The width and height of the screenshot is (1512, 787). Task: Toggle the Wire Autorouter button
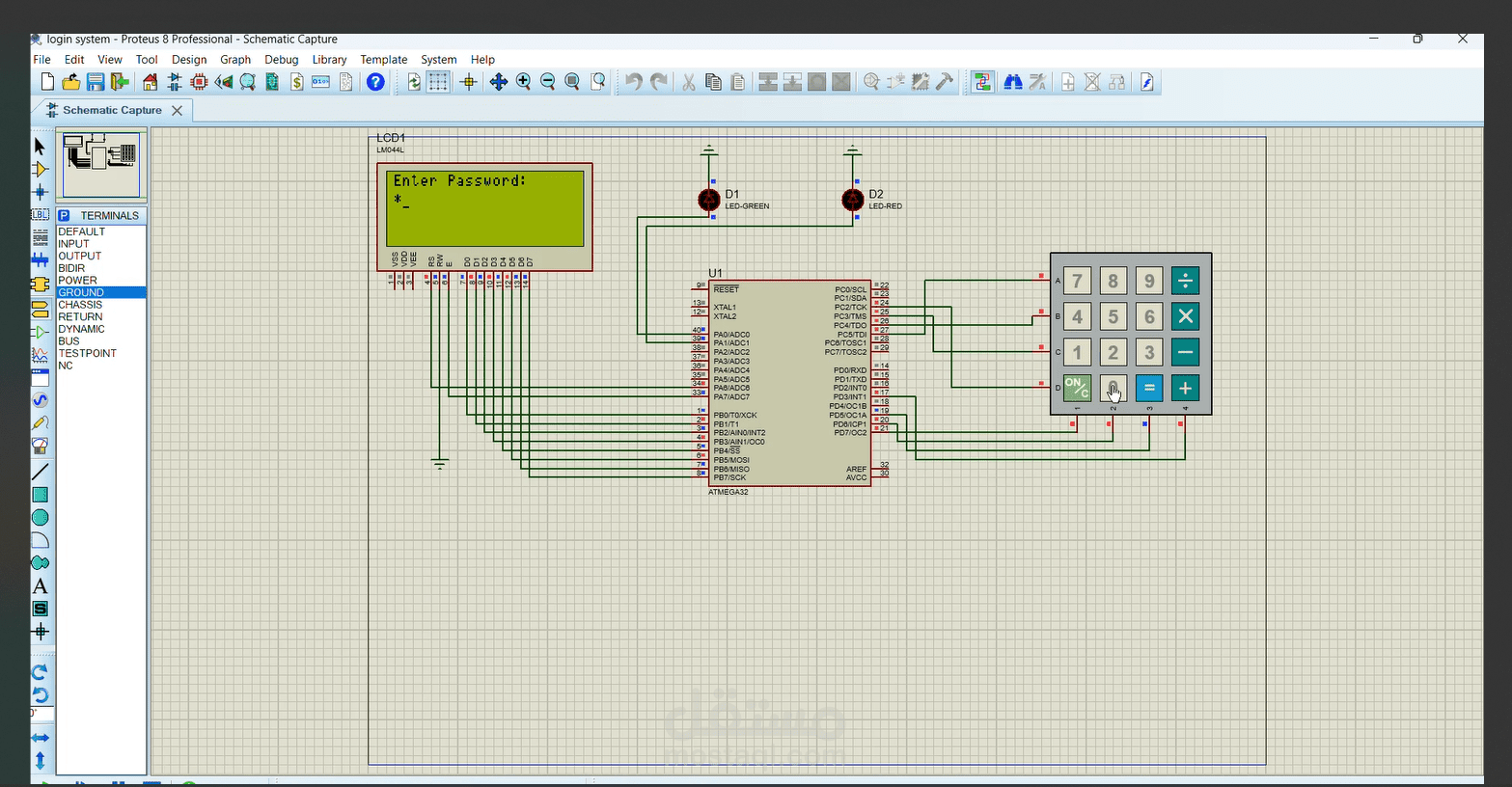[x=982, y=82]
